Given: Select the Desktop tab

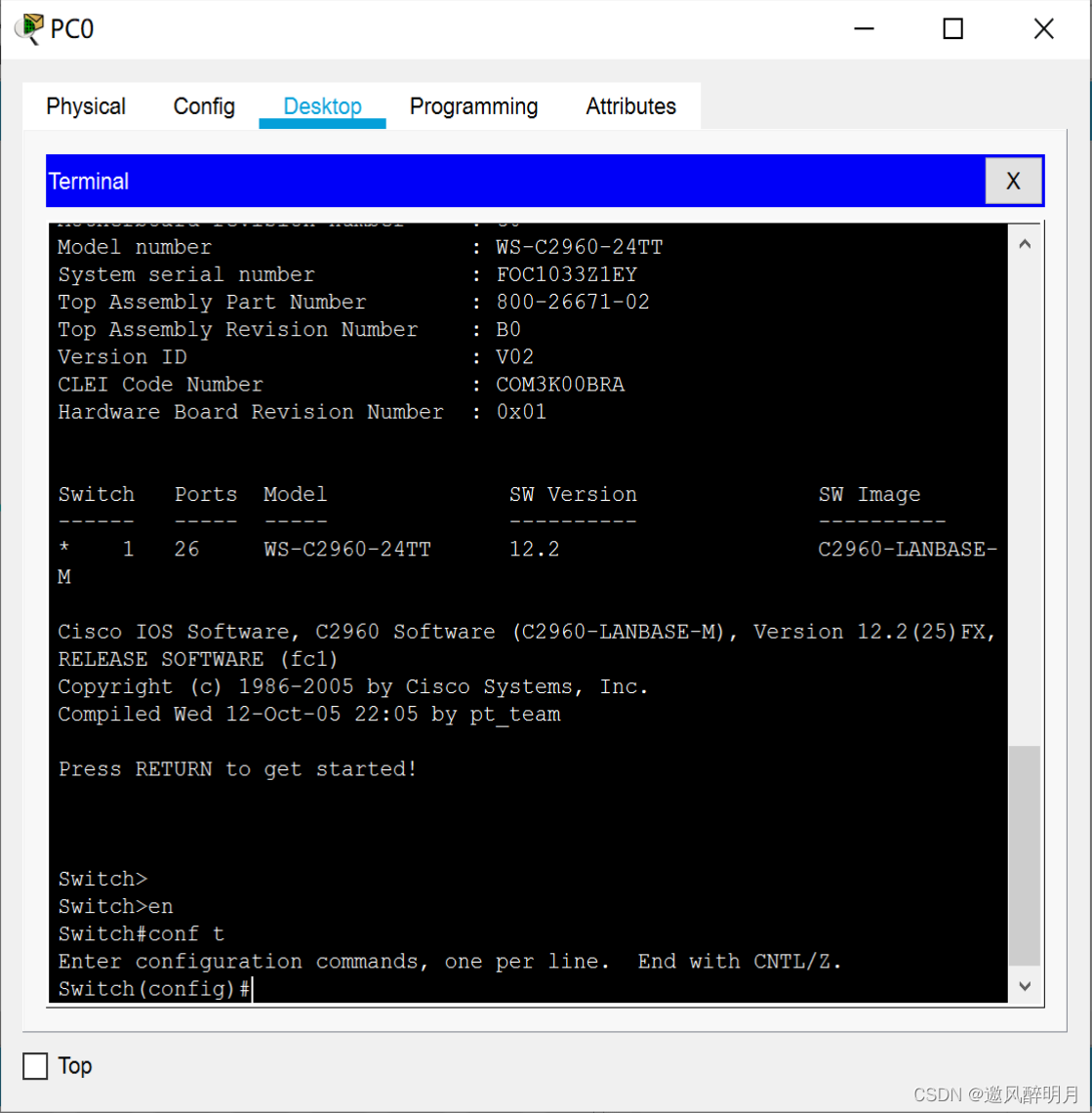Looking at the screenshot, I should click(322, 106).
